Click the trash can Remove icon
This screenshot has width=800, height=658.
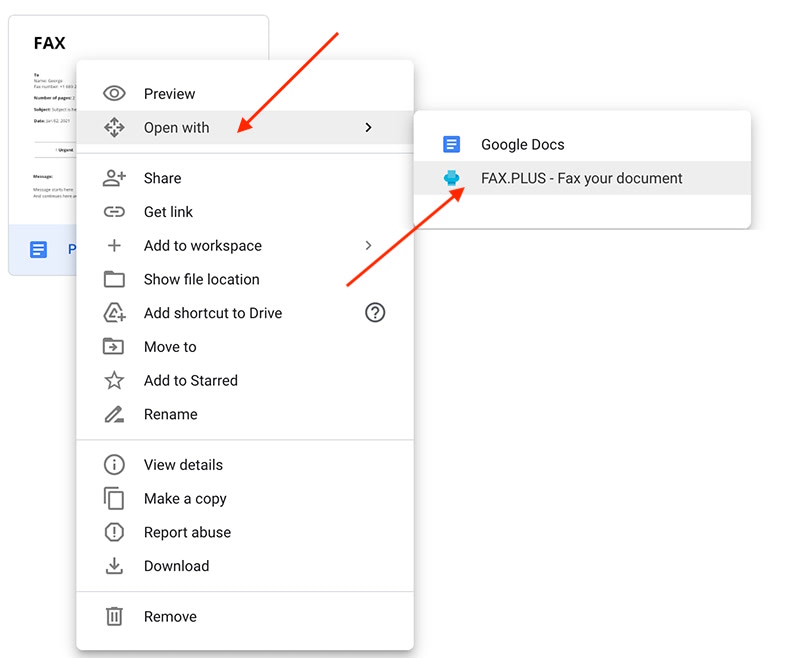(114, 617)
